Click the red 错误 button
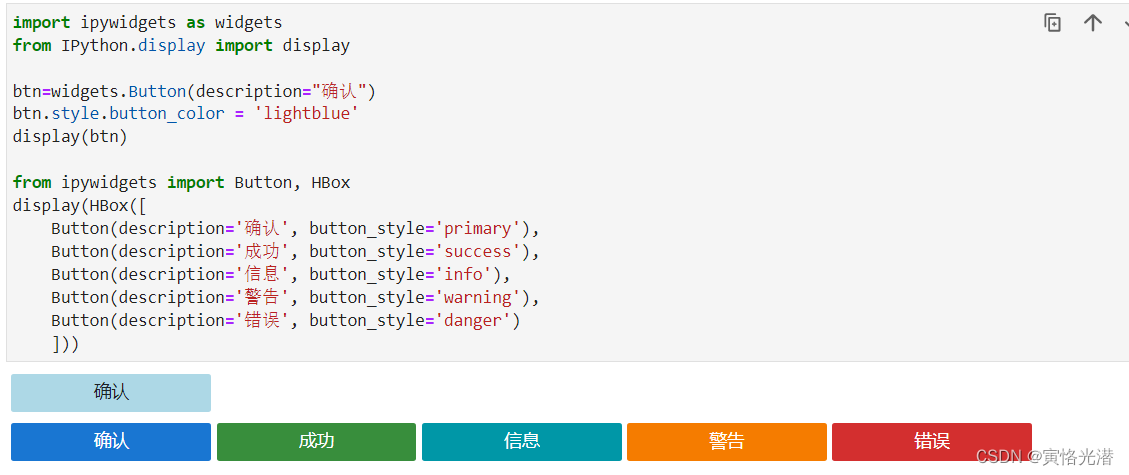 tap(932, 442)
